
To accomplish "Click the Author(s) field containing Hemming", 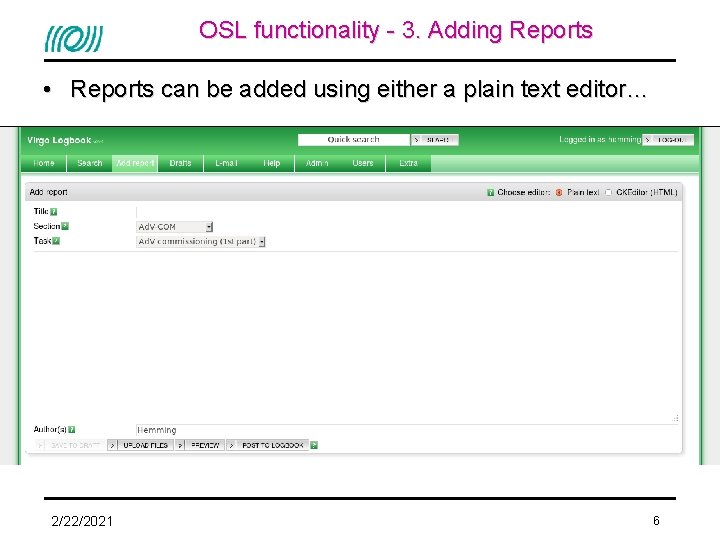I will tap(406, 430).
